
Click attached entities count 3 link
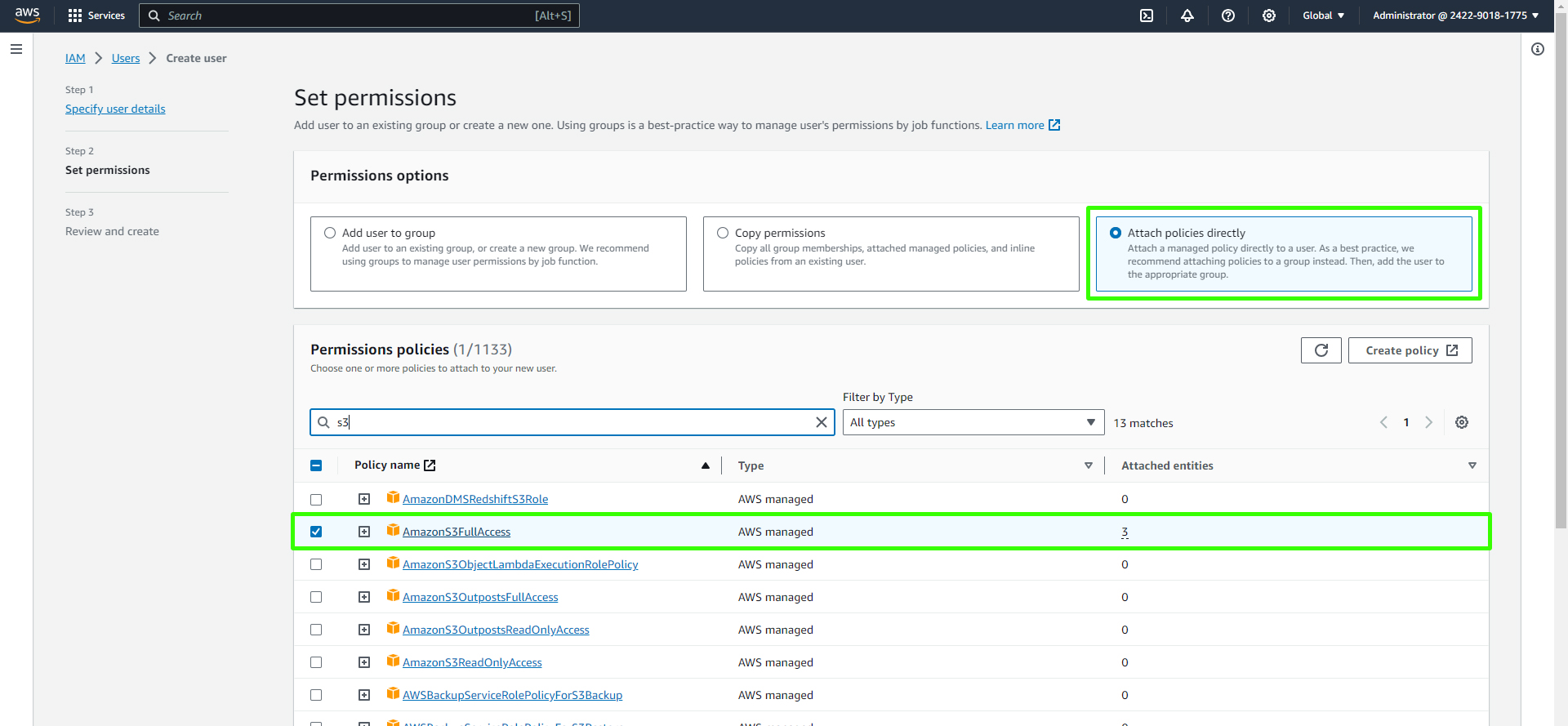[1125, 532]
